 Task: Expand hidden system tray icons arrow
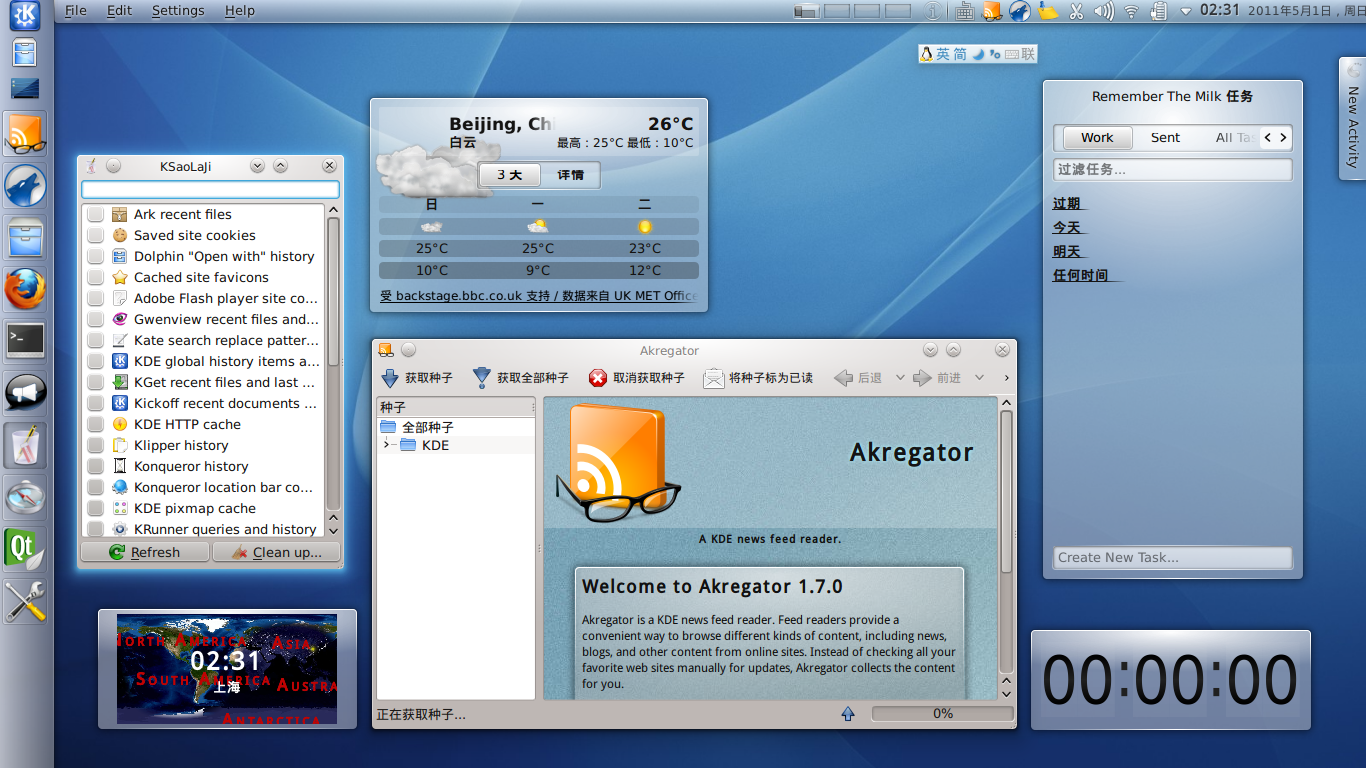1186,11
